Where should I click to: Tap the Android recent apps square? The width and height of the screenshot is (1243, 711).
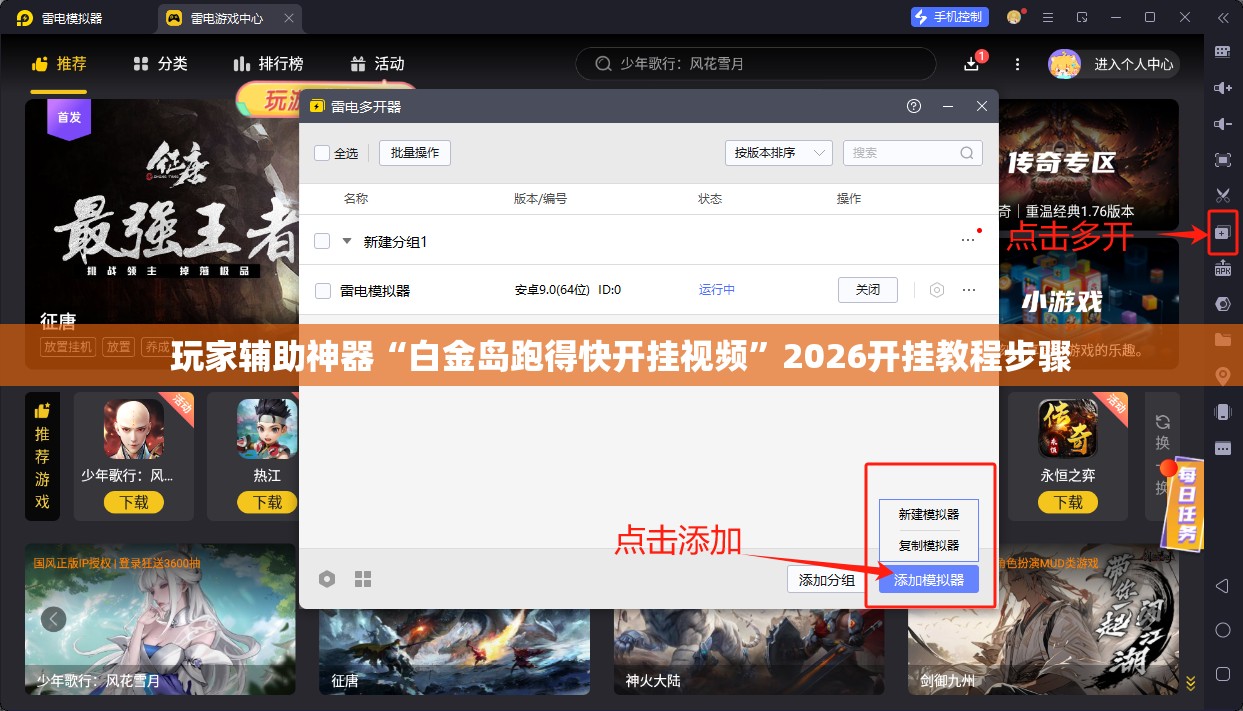point(1222,675)
